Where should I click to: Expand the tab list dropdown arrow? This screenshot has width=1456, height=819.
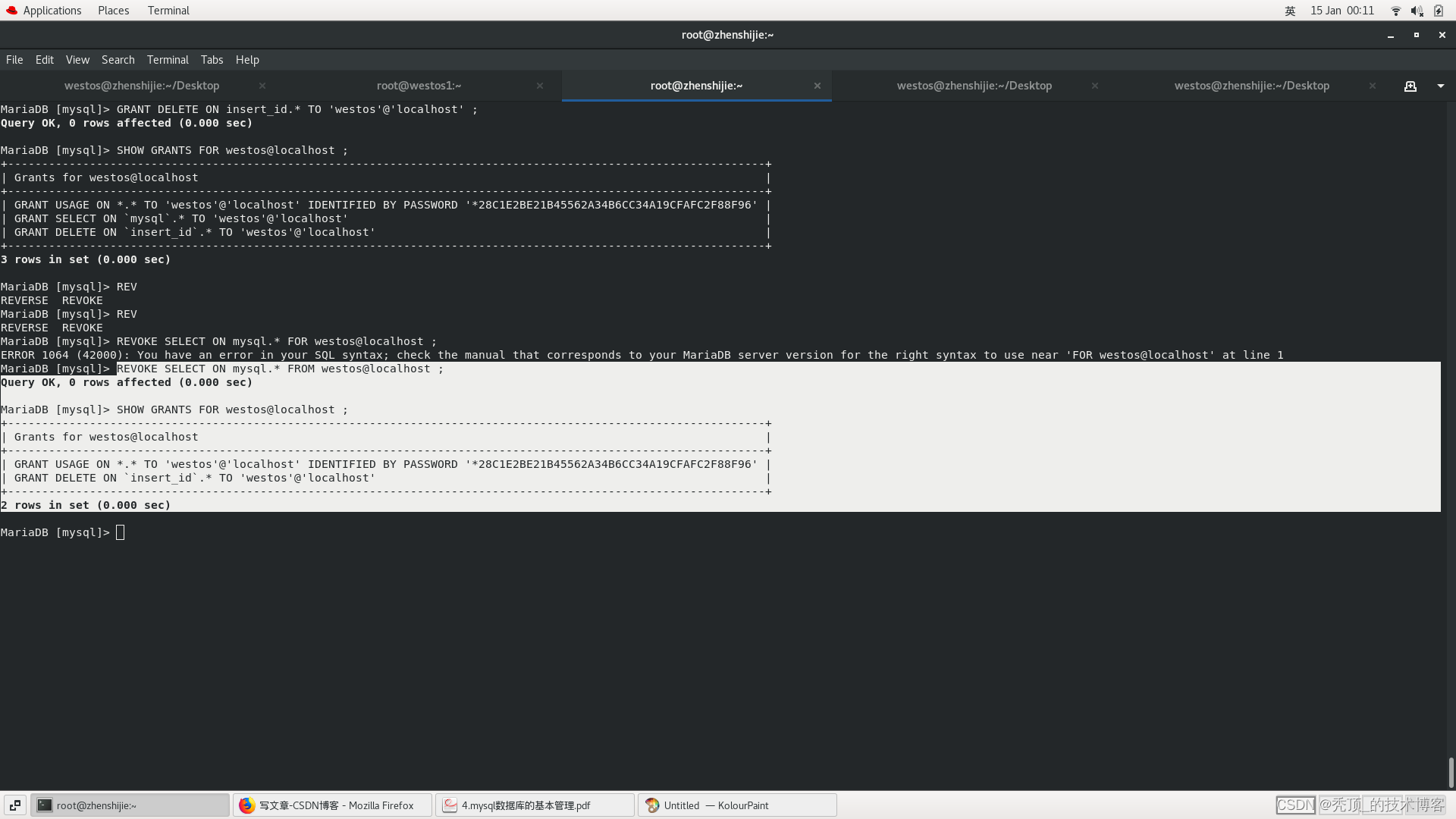tap(1440, 86)
